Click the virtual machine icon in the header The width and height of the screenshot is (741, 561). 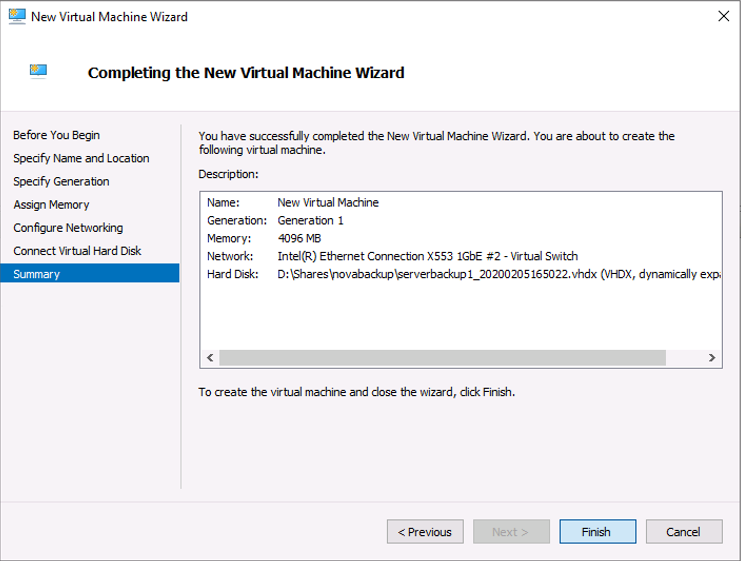coord(39,72)
